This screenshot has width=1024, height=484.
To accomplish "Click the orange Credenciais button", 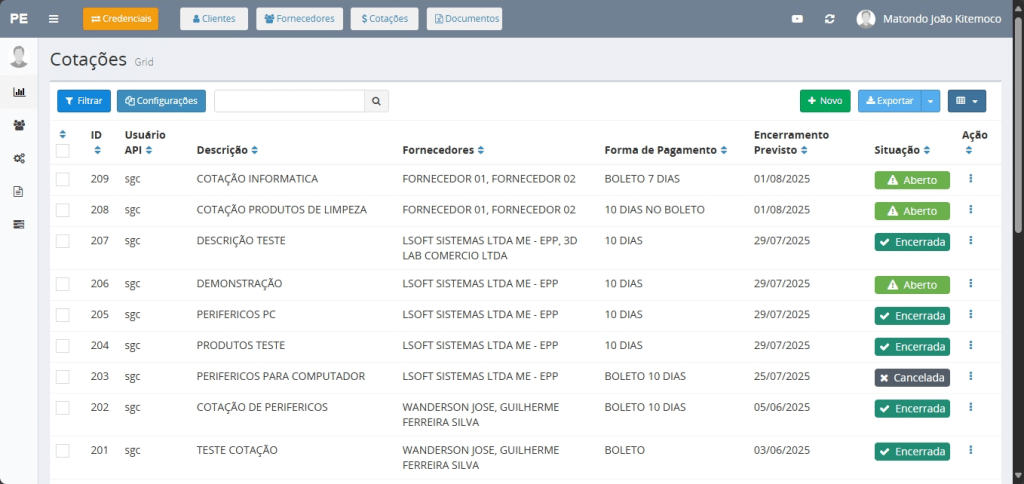I will [121, 19].
